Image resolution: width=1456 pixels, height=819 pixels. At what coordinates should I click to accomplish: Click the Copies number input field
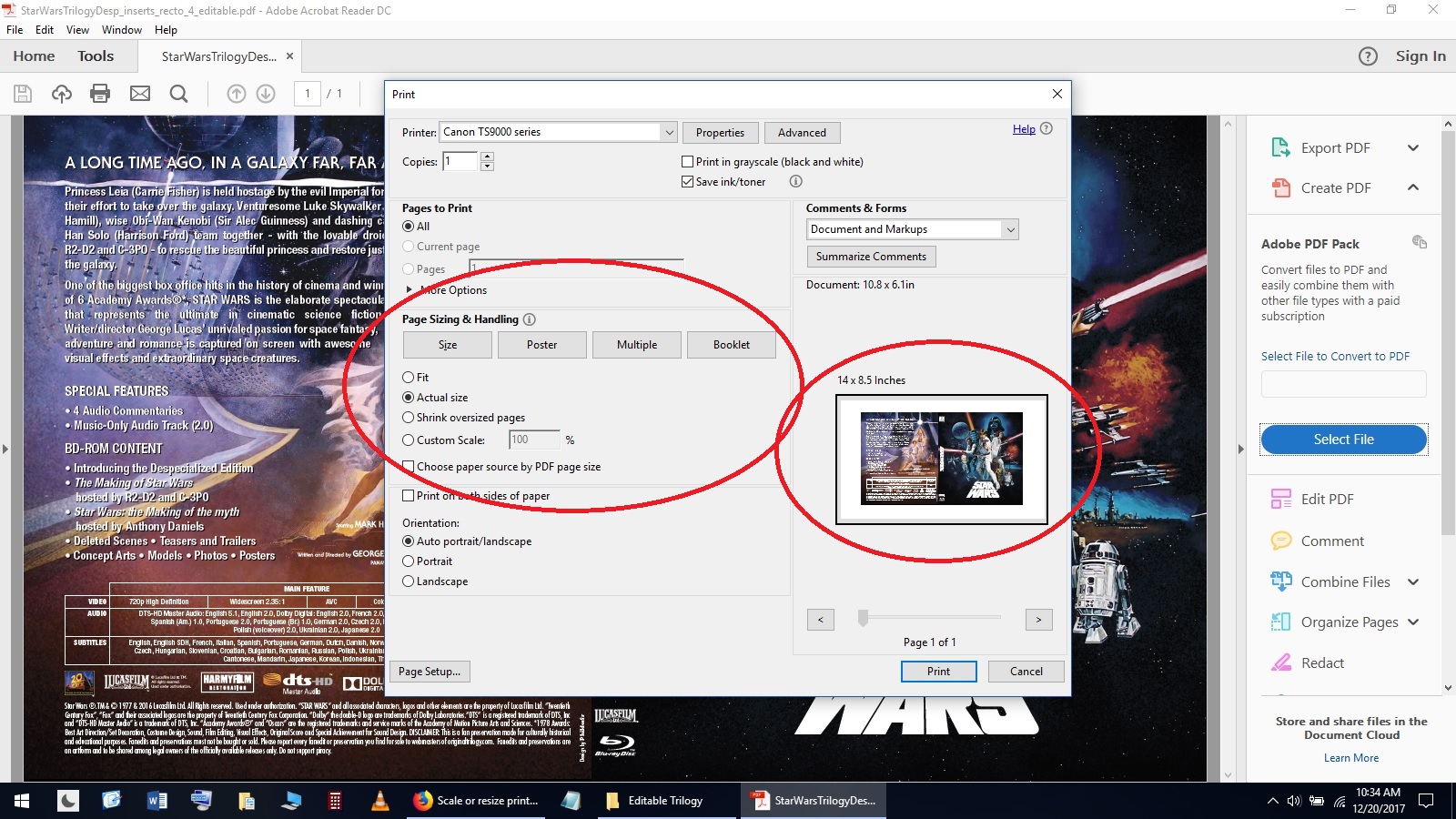click(x=460, y=161)
